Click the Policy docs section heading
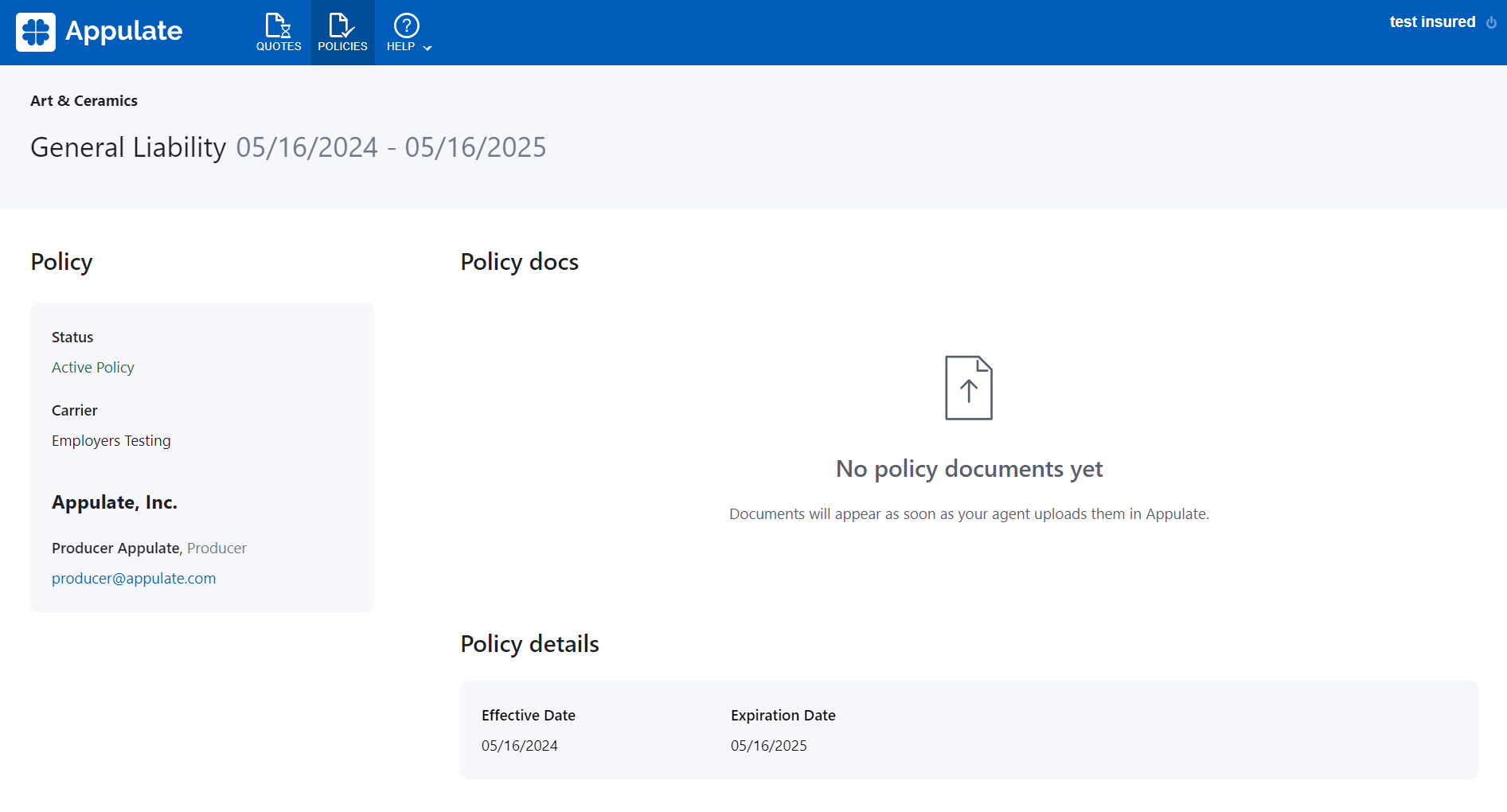The height and width of the screenshot is (812, 1507). point(519,262)
